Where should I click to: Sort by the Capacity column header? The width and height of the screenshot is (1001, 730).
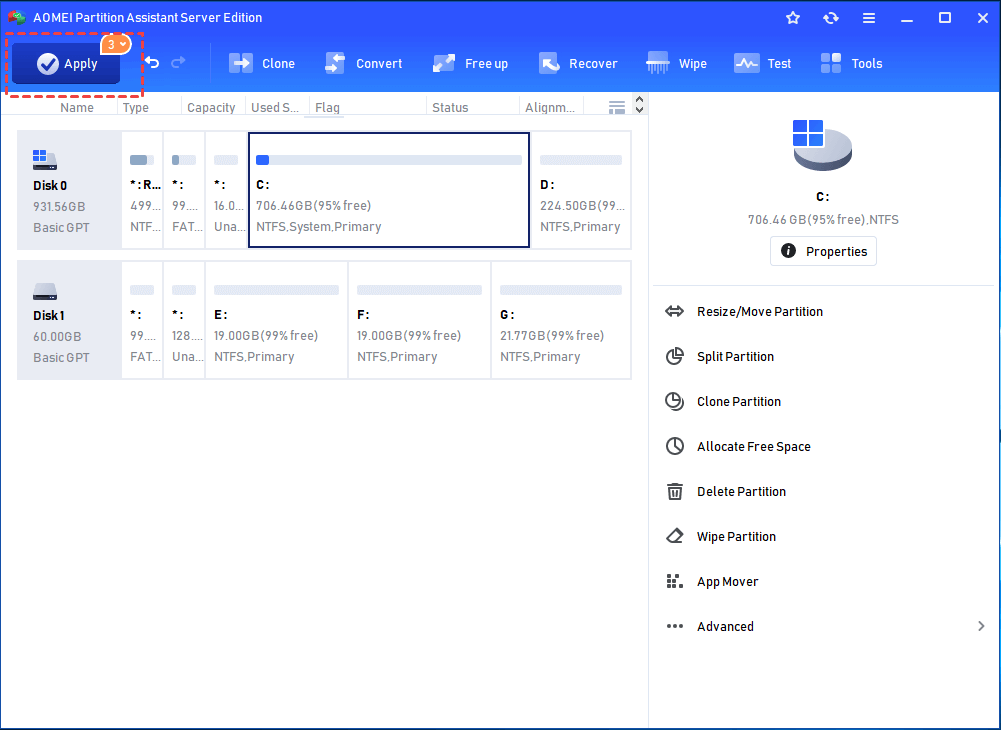point(211,107)
